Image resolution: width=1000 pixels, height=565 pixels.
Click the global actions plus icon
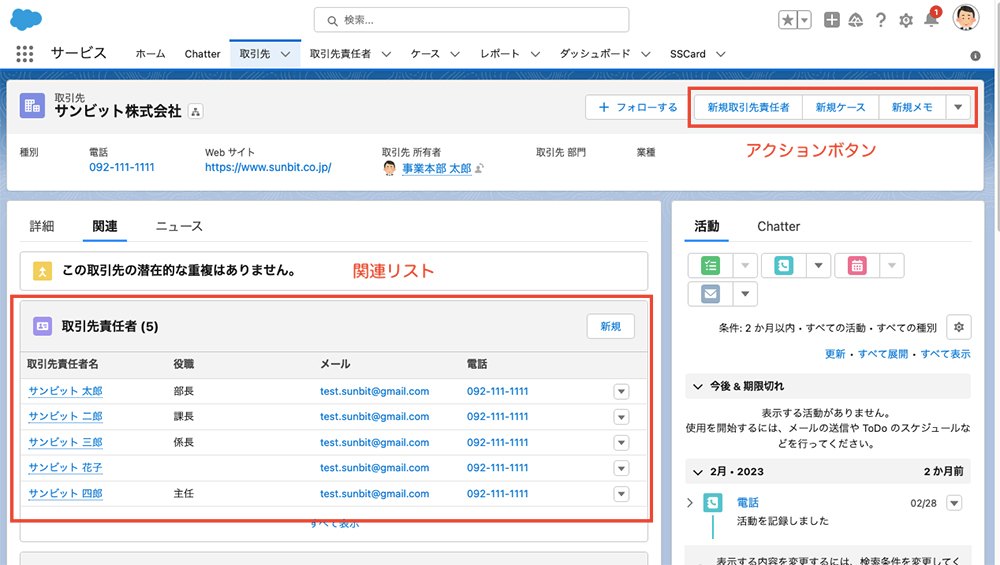coord(832,20)
